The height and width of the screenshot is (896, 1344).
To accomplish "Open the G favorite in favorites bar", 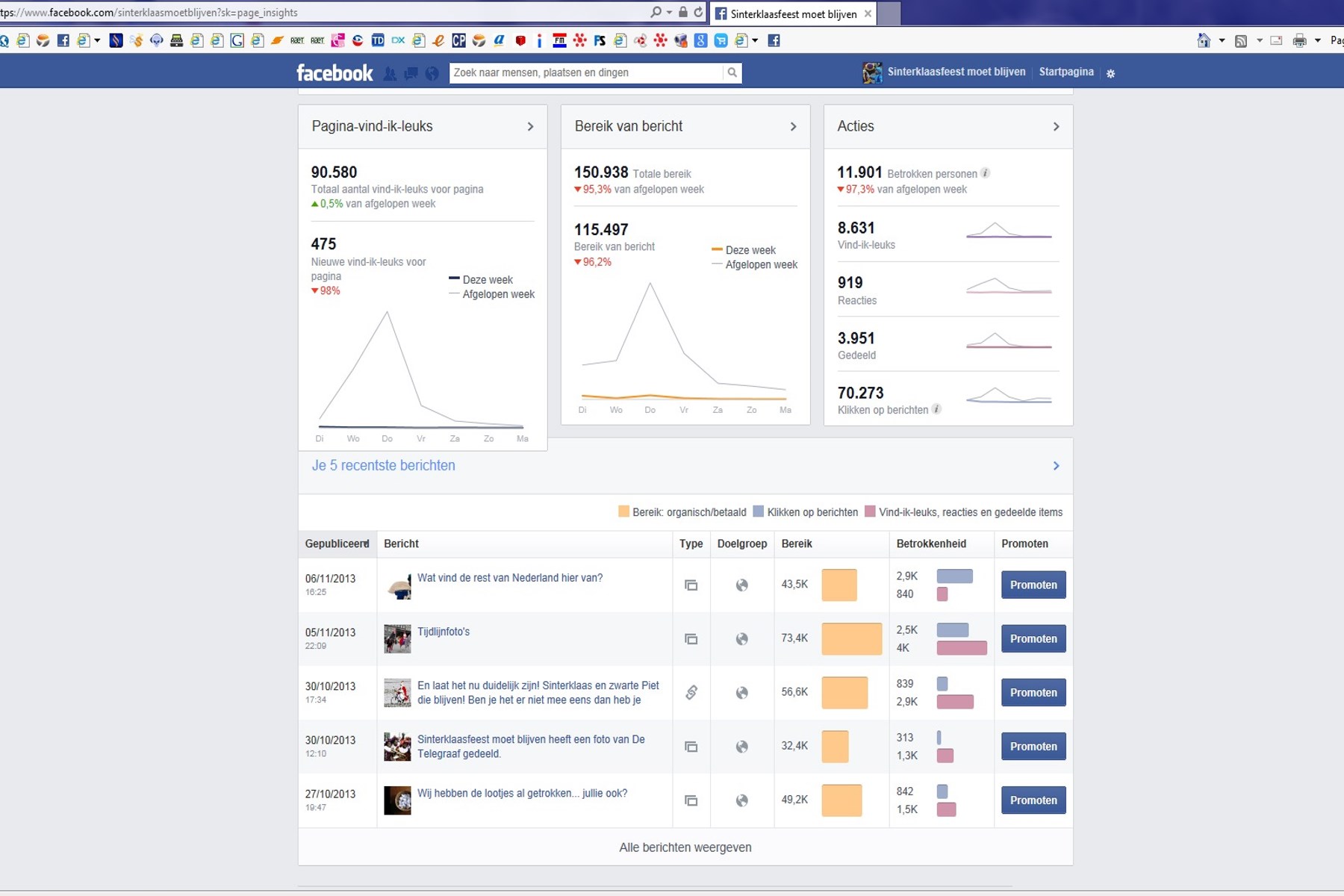I will tap(237, 40).
